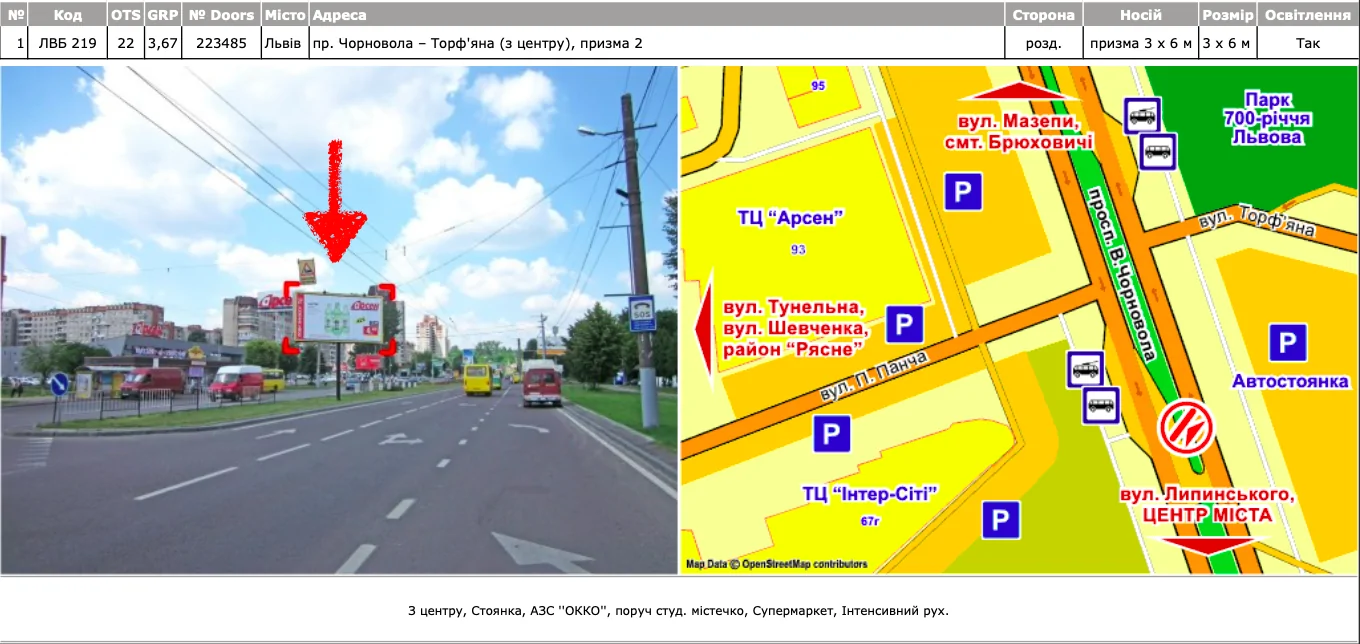The image size is (1360, 644).
Task: Select parking icon next to вул. Шевченка text
Action: (904, 324)
